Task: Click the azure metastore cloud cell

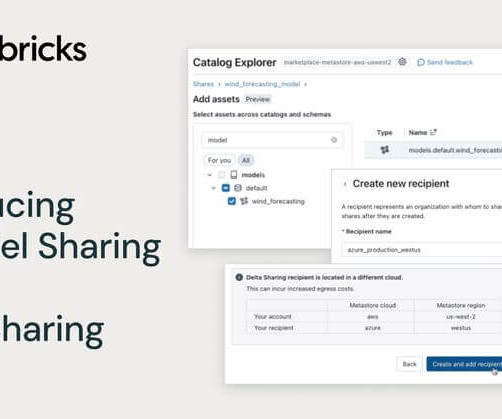Action: click(372, 328)
